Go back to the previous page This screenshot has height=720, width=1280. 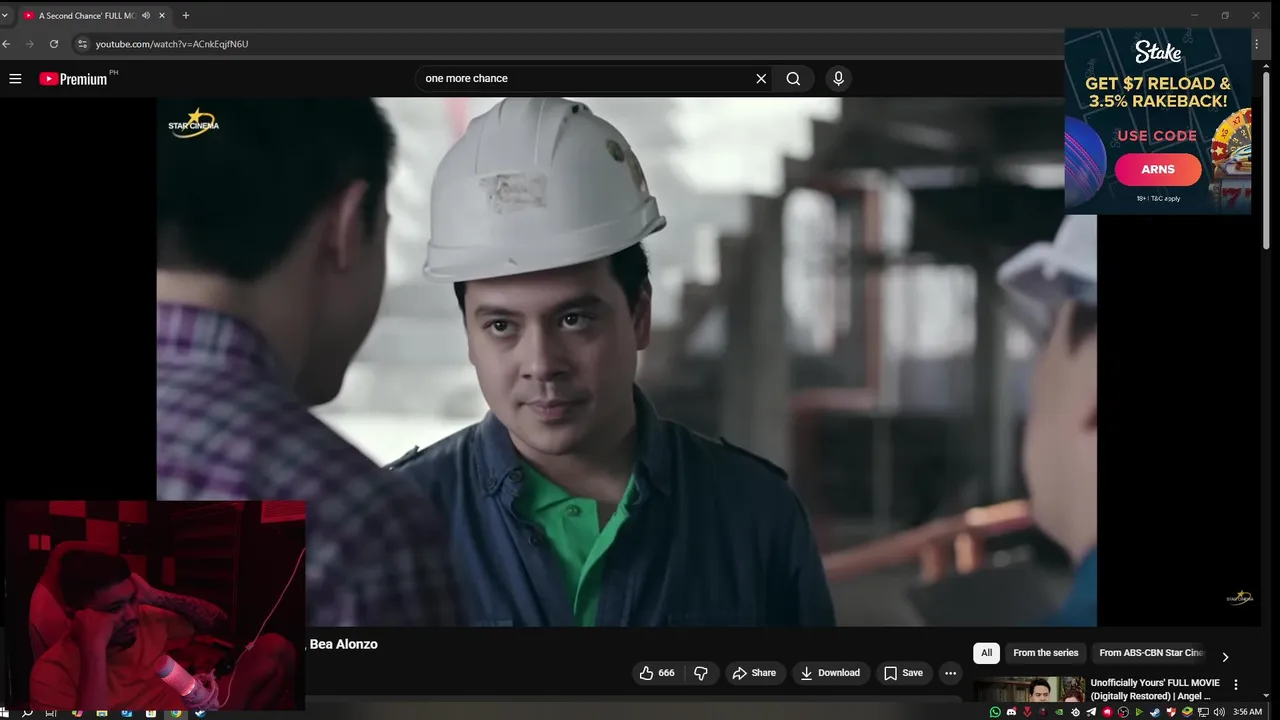[x=7, y=44]
